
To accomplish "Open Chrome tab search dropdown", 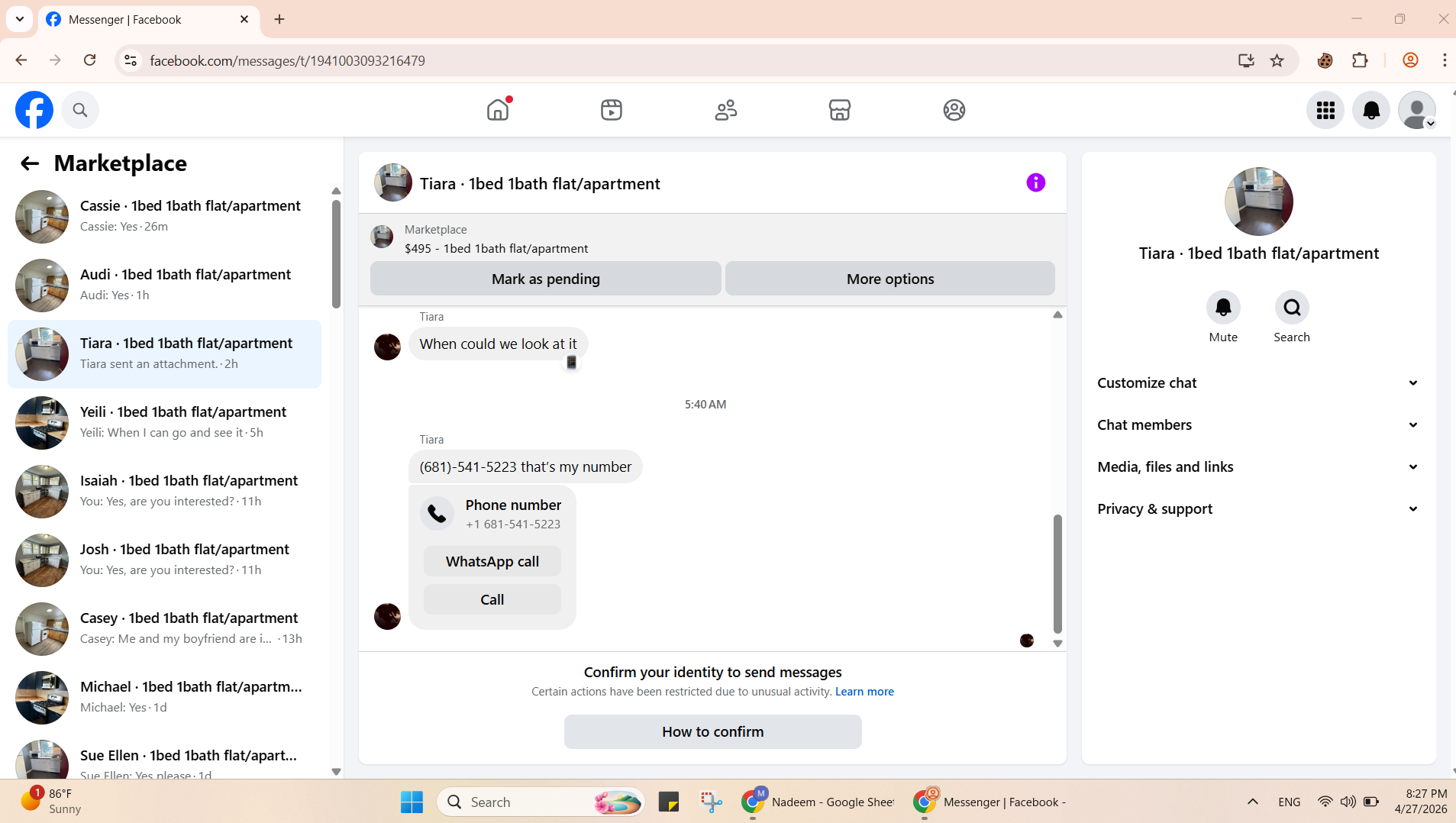I will (x=20, y=19).
